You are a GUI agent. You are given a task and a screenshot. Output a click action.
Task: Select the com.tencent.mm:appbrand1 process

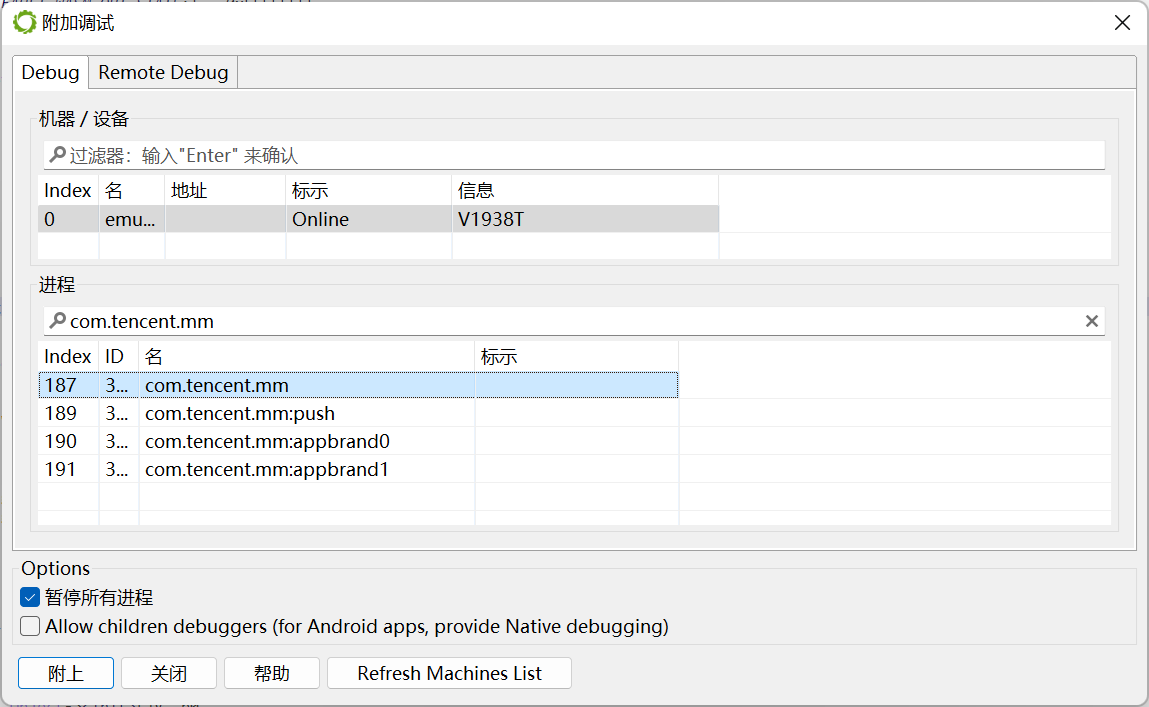point(358,469)
